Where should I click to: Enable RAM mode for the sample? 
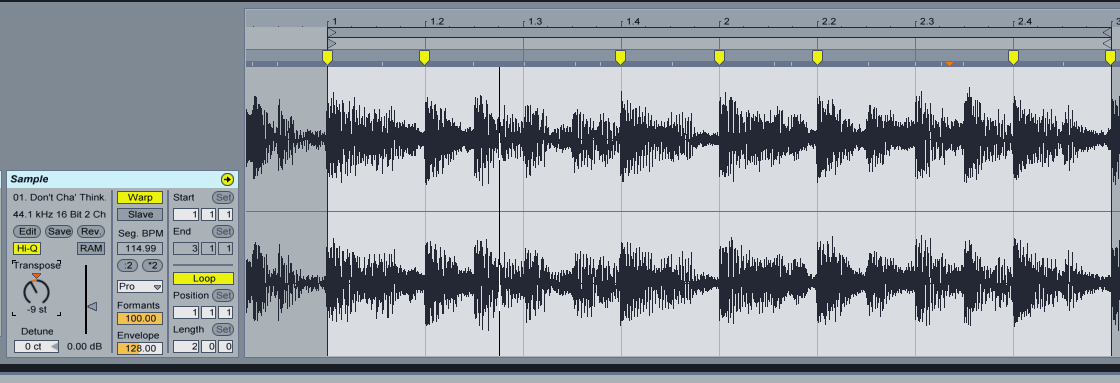91,249
